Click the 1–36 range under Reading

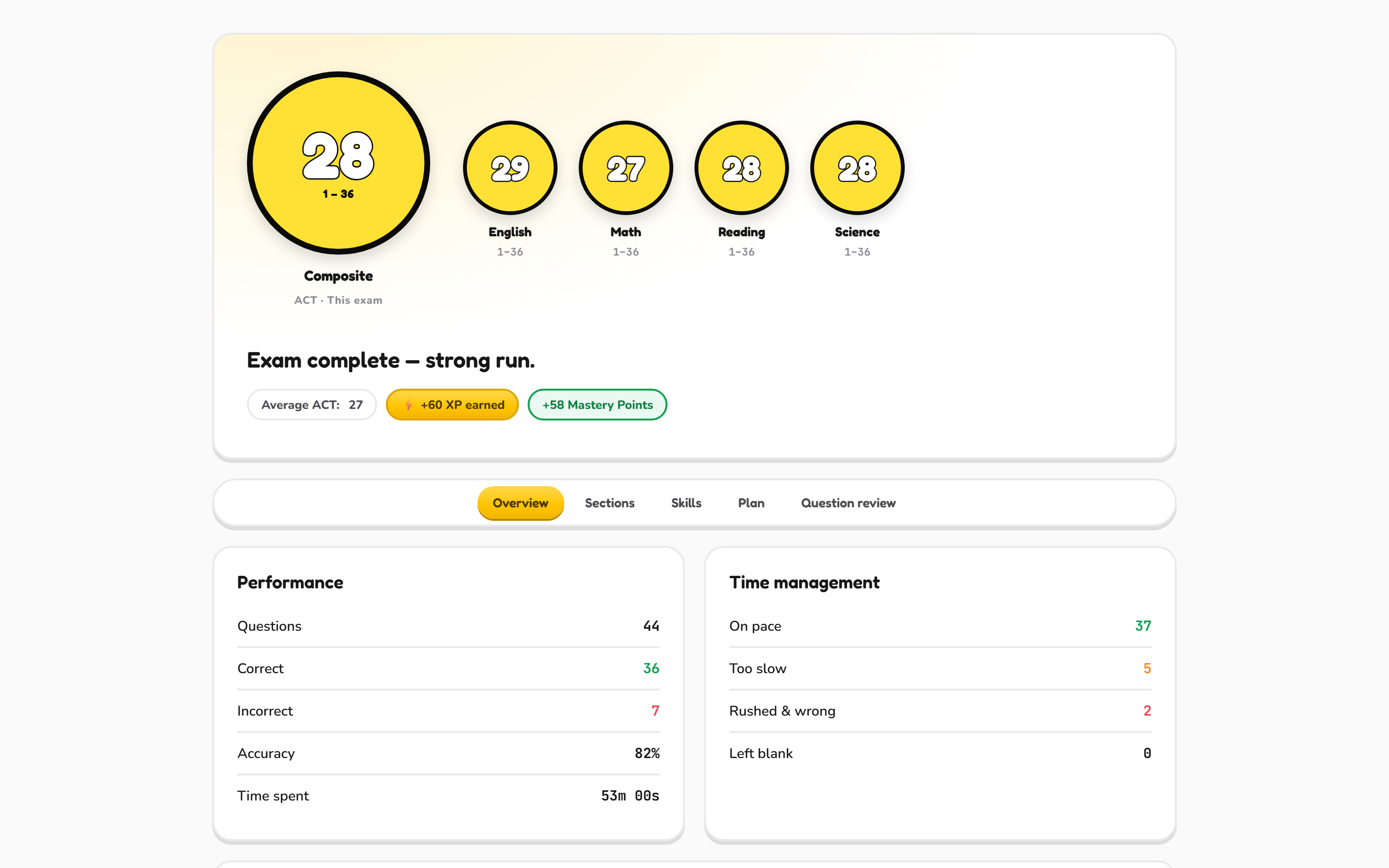[742, 252]
